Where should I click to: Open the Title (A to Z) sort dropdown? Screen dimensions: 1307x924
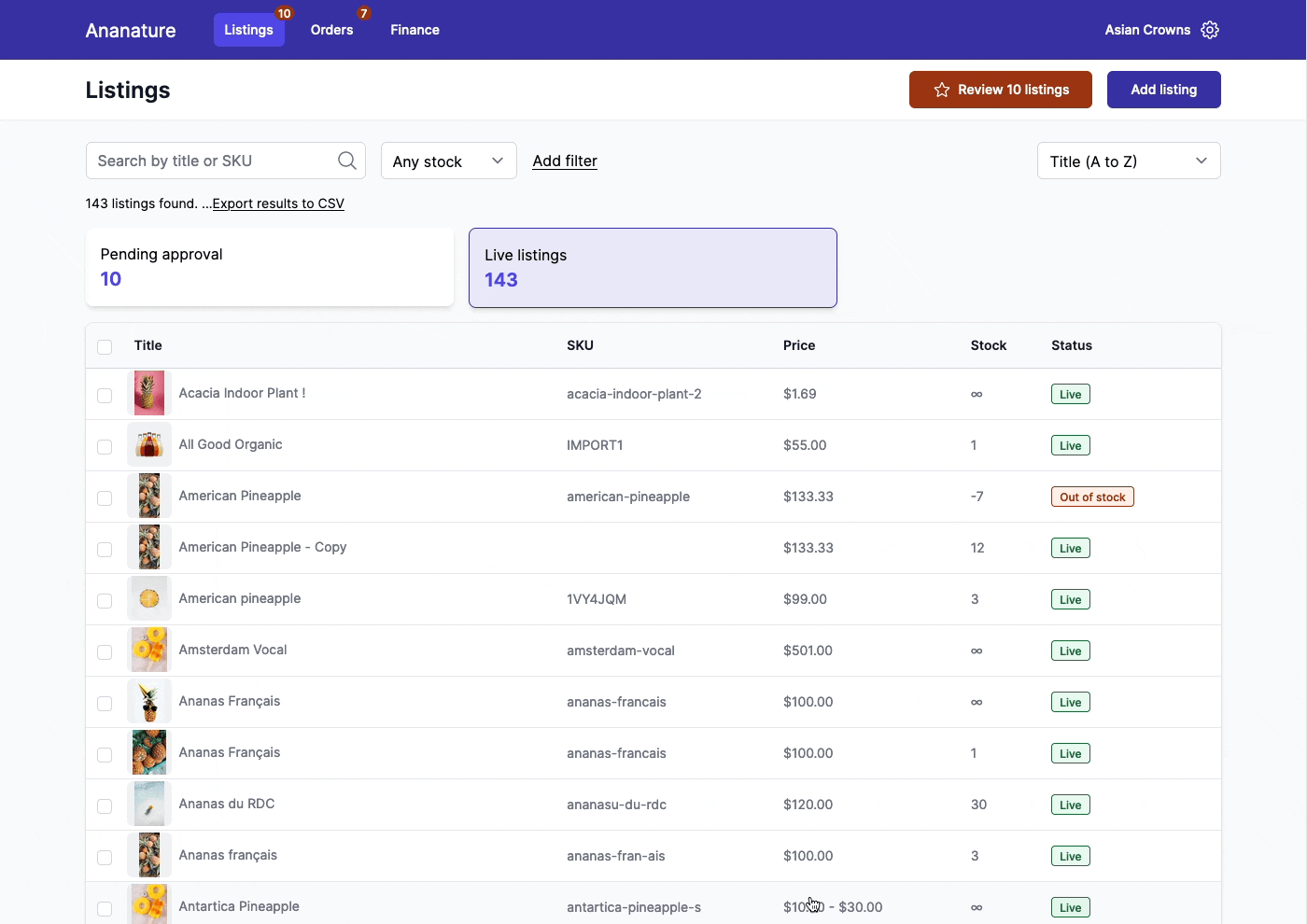[x=1128, y=161]
